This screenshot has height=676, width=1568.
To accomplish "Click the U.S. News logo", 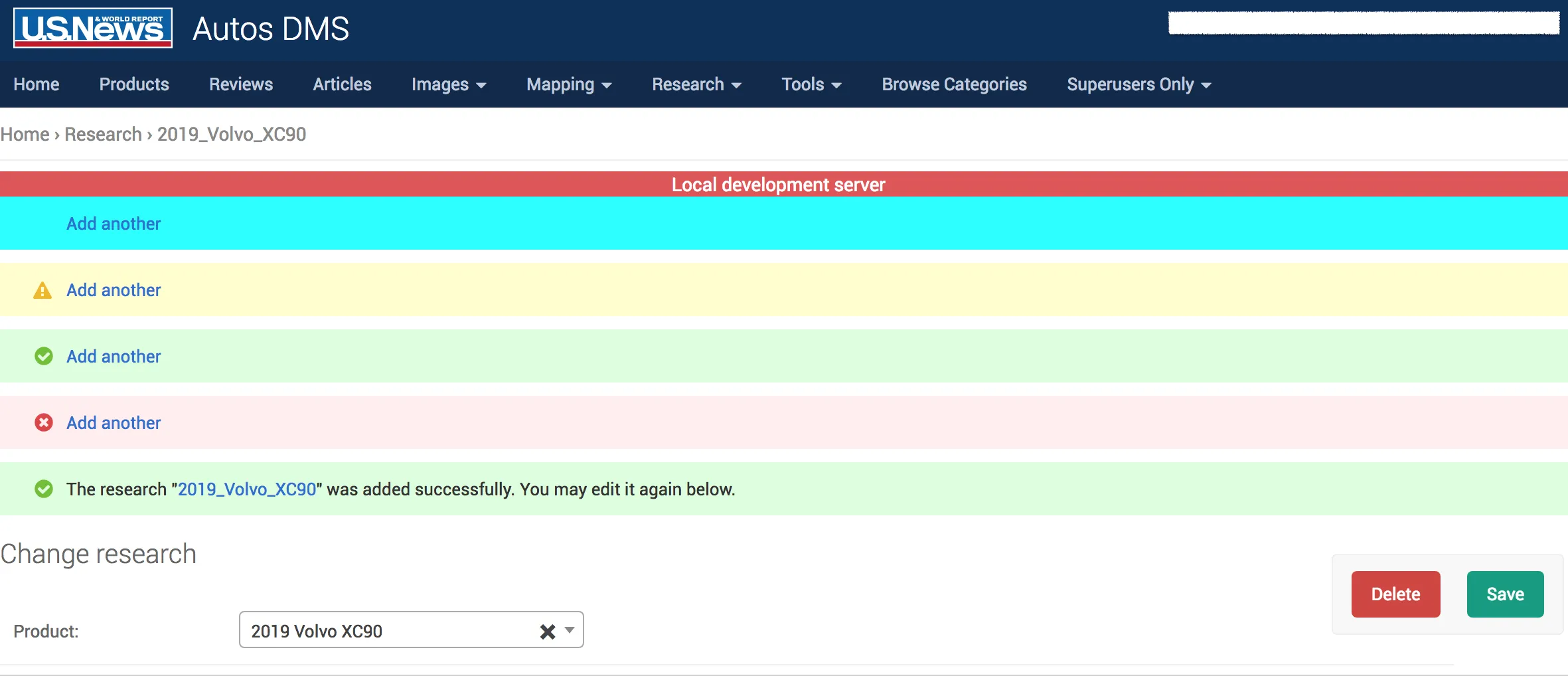I will point(93,28).
